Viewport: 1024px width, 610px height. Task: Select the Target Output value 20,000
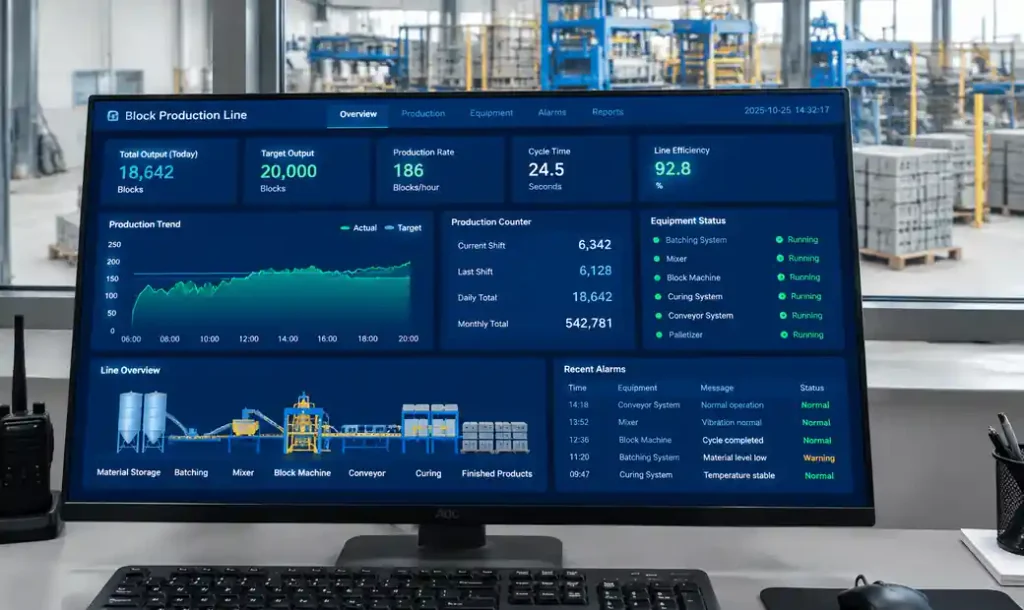288,171
